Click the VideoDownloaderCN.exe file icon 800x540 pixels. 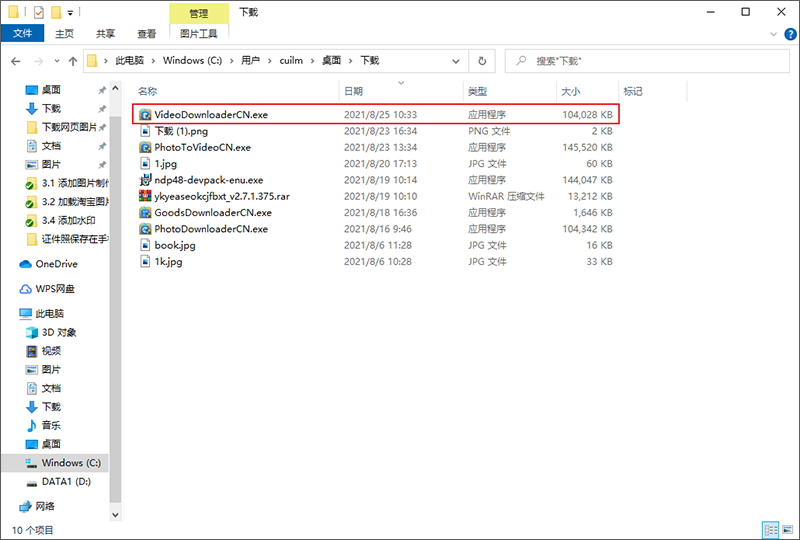(145, 114)
